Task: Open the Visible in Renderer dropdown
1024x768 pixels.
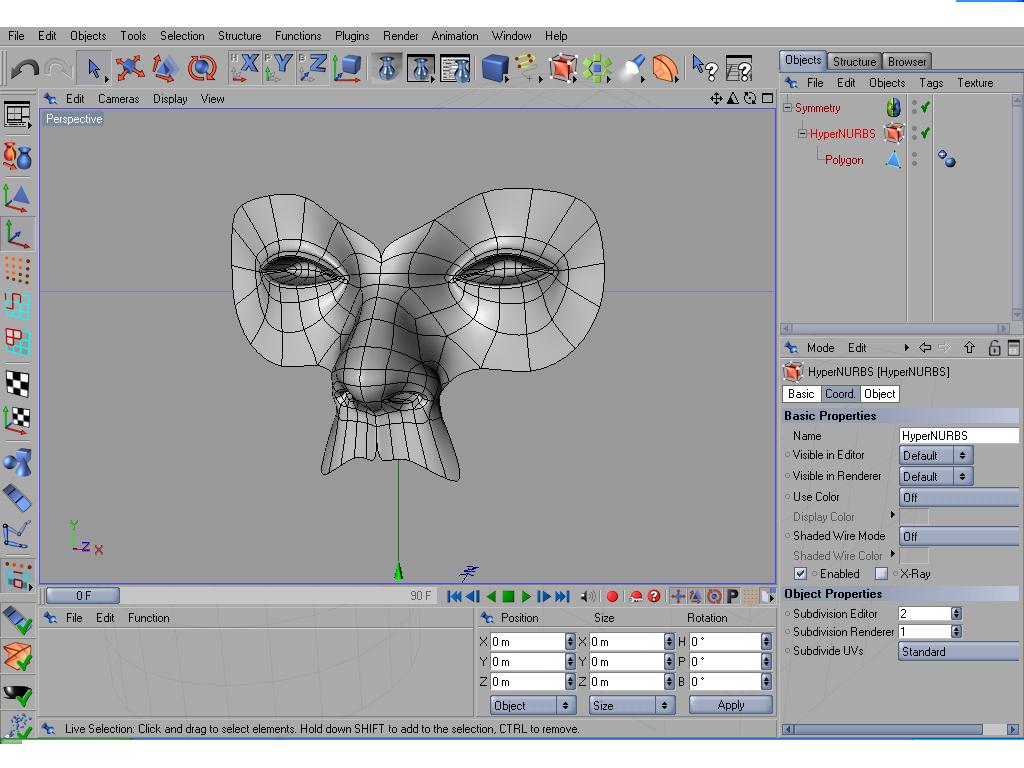Action: point(935,476)
